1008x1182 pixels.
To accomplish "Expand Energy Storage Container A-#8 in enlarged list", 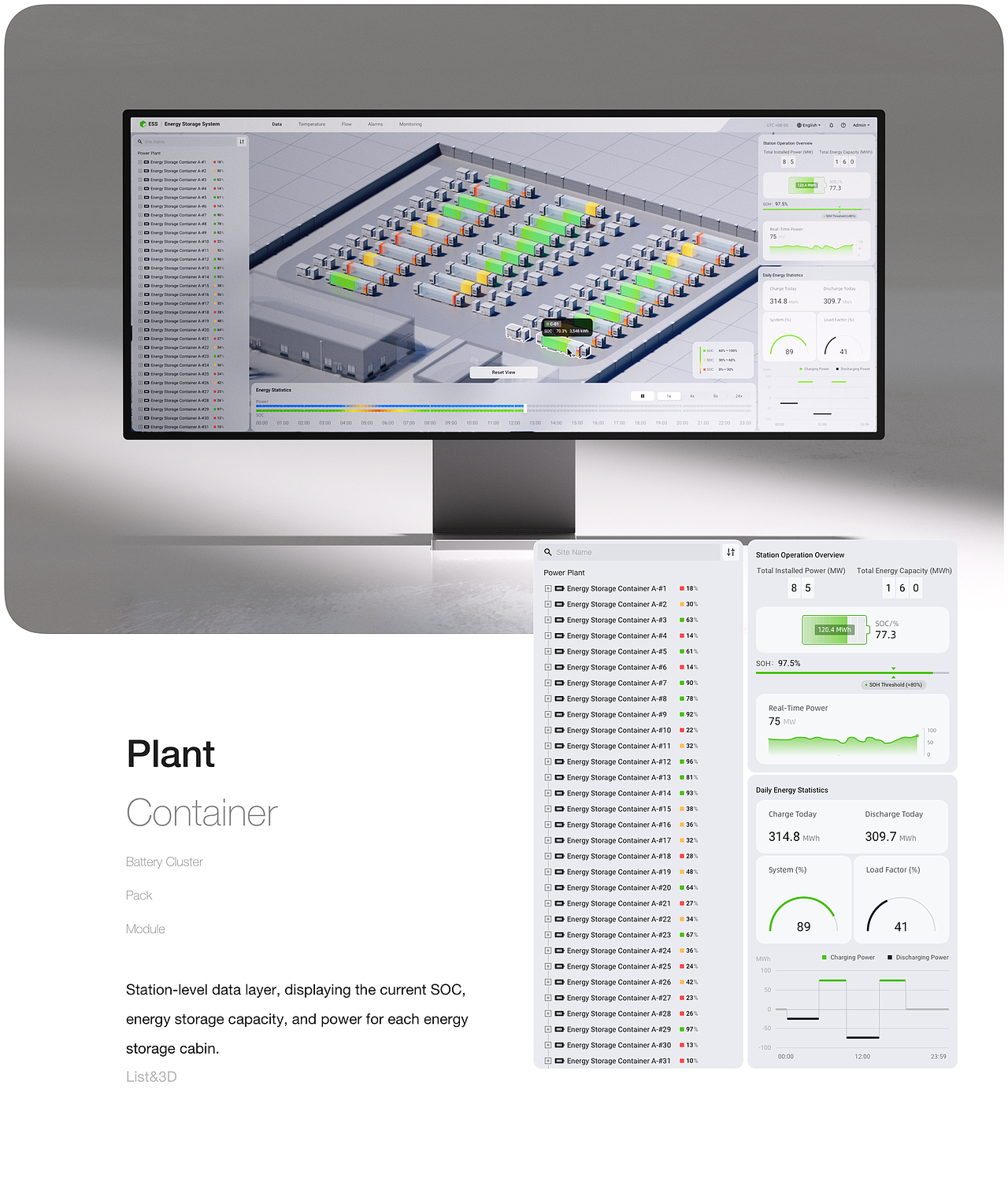I will tap(548, 698).
